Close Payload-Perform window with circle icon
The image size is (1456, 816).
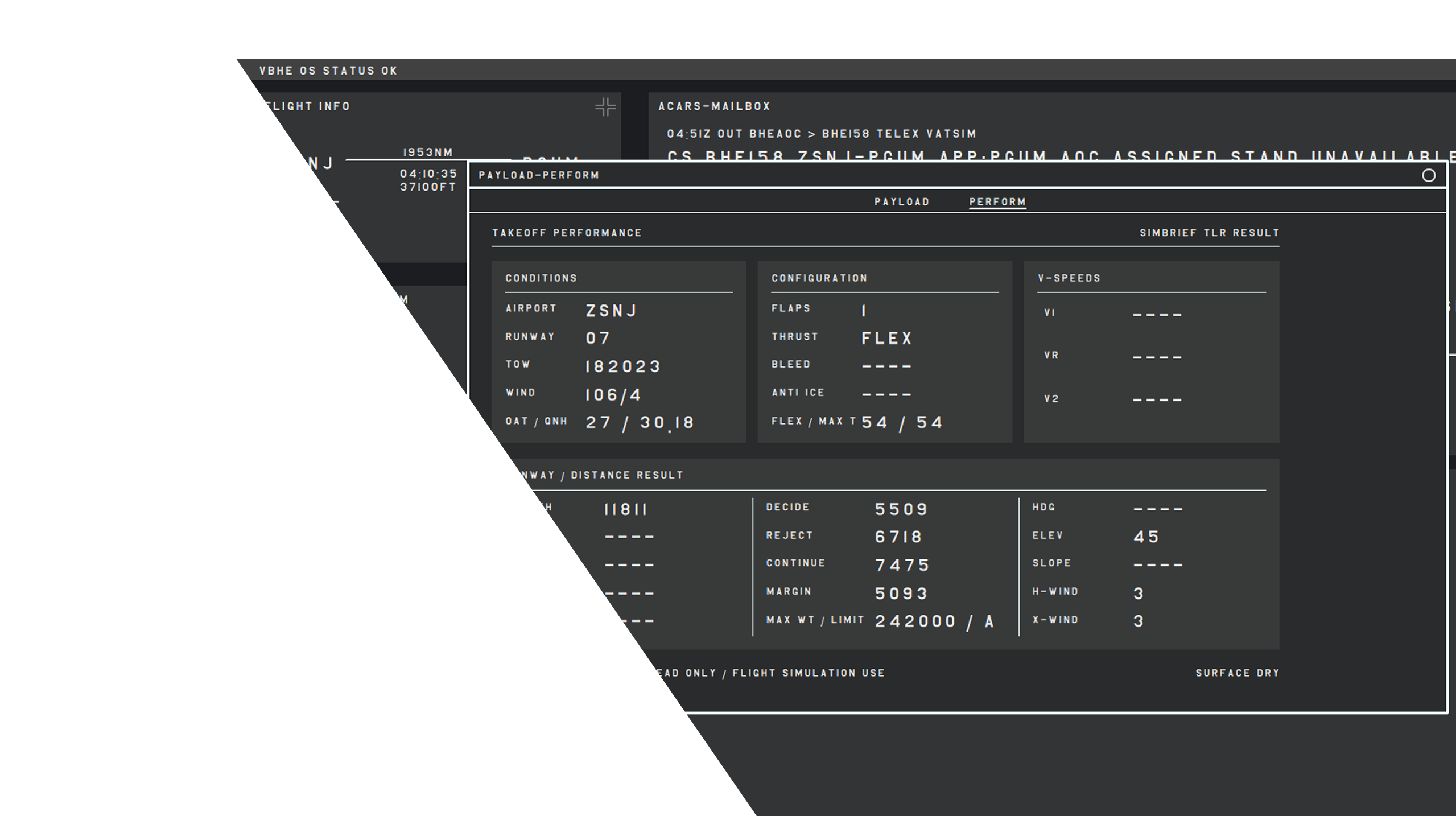pos(1428,175)
